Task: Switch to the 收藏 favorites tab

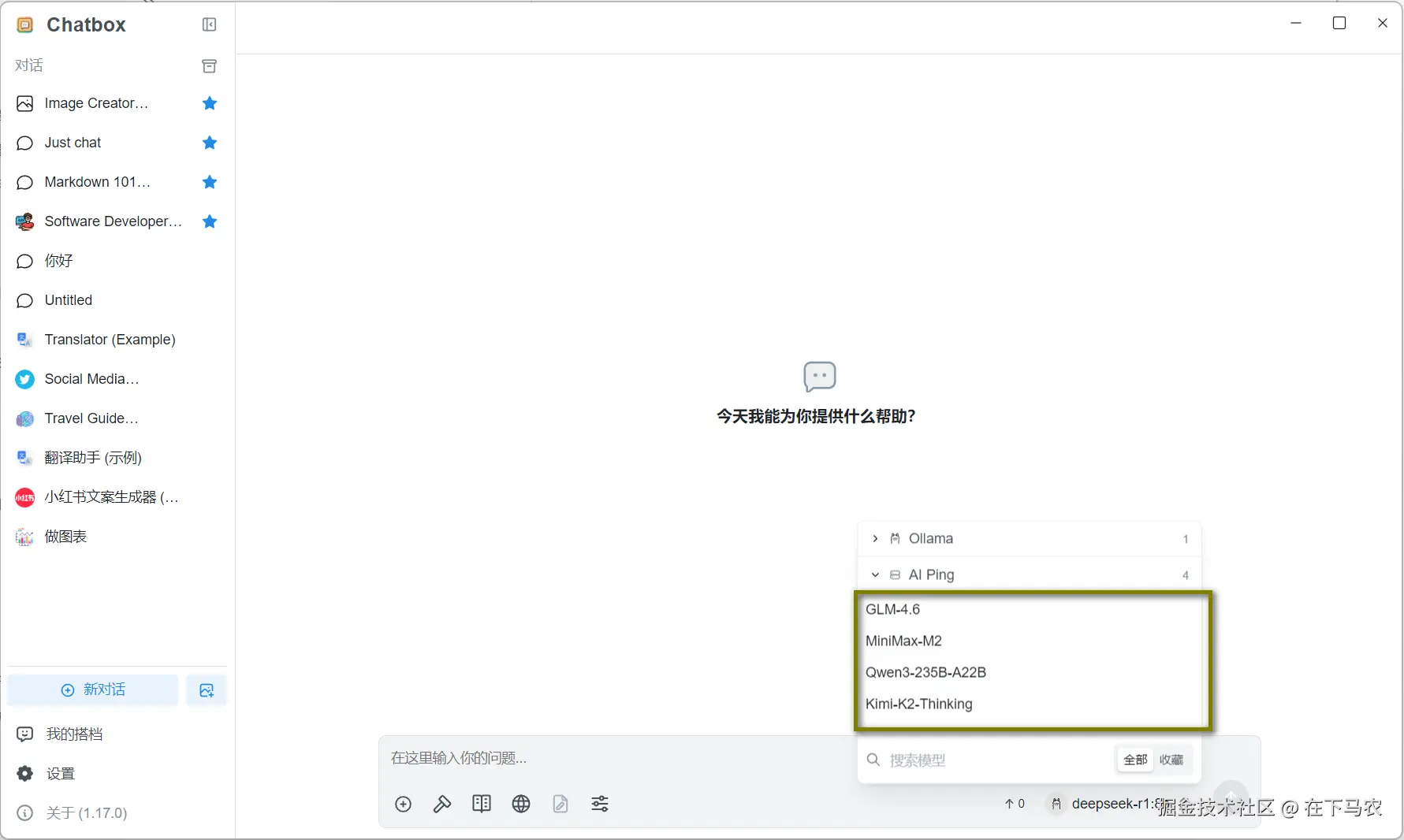Action: click(1171, 760)
